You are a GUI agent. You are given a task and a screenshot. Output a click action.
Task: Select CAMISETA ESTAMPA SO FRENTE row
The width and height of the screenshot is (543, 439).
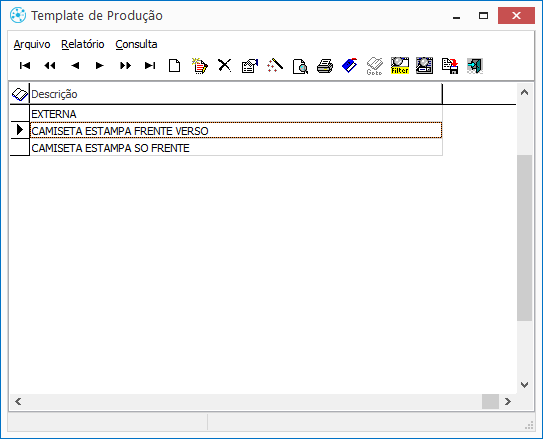[236, 148]
